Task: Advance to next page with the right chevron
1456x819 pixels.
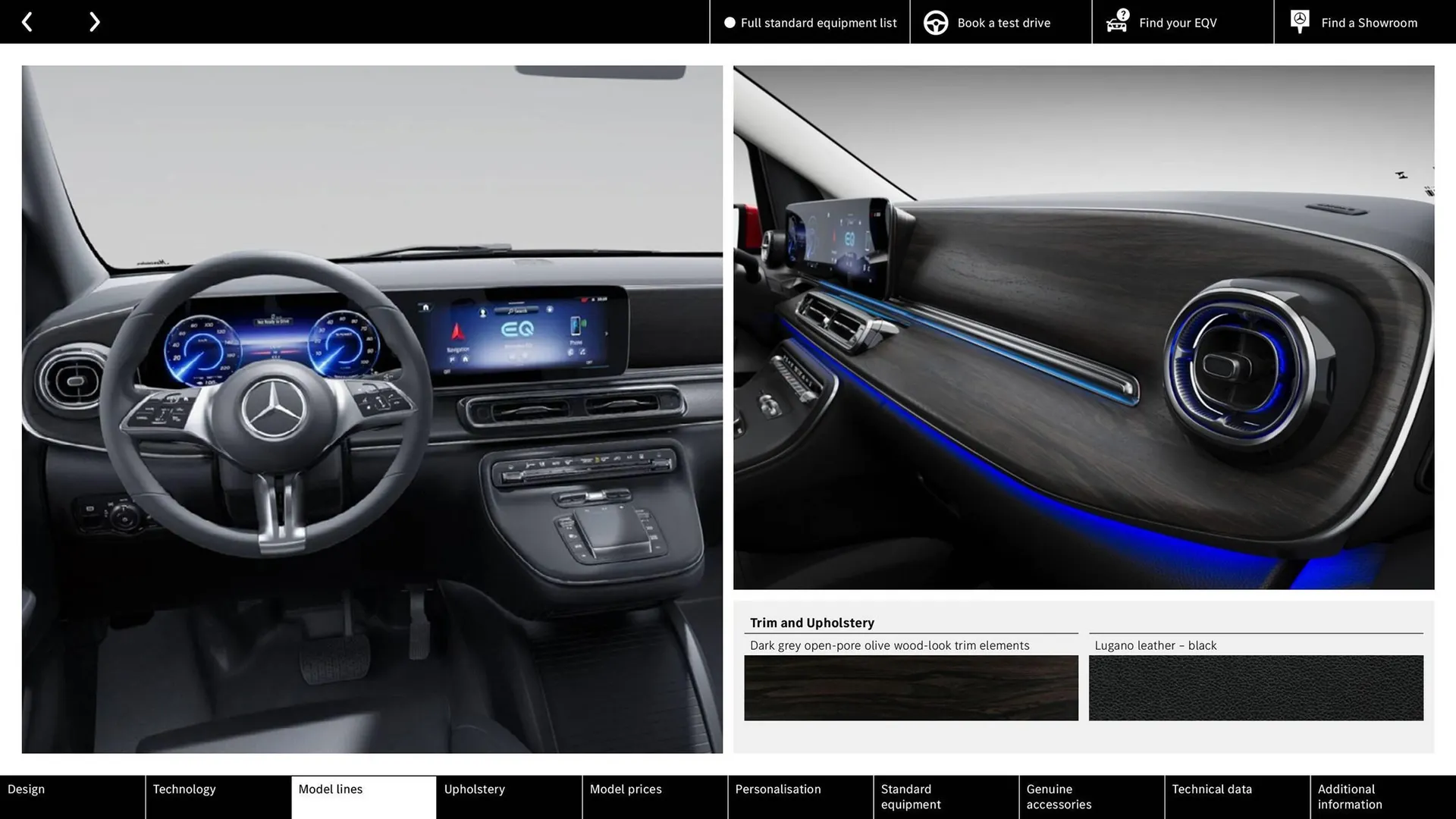Action: point(94,22)
